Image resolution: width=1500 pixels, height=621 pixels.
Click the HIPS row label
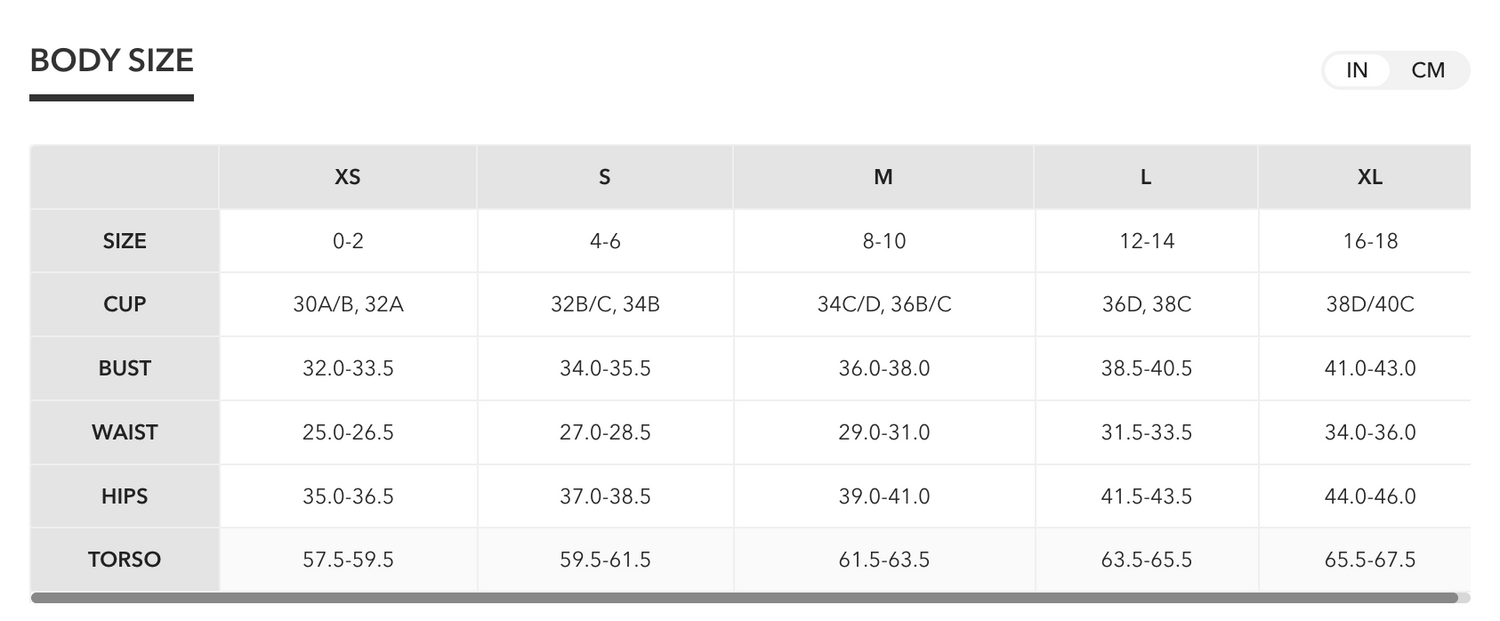tap(125, 496)
